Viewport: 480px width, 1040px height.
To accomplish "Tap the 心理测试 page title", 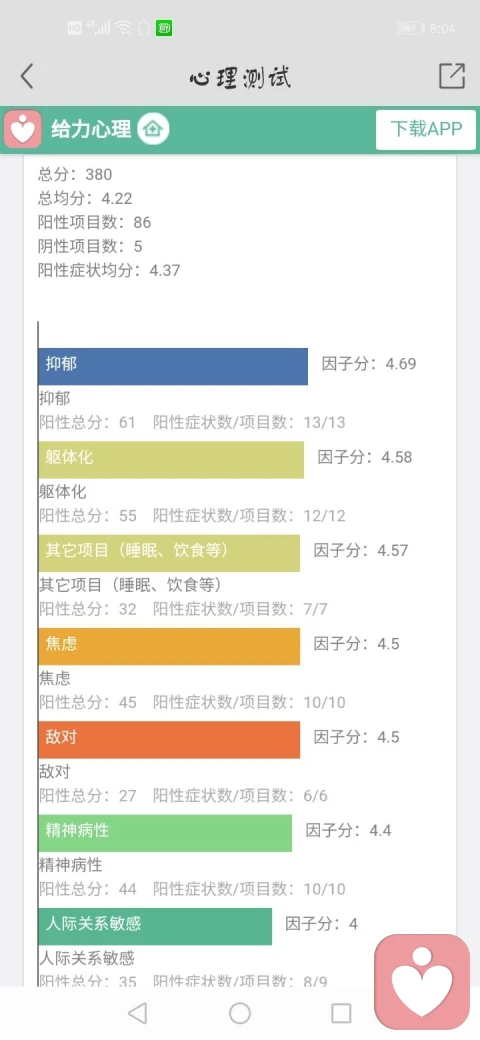I will tap(240, 77).
